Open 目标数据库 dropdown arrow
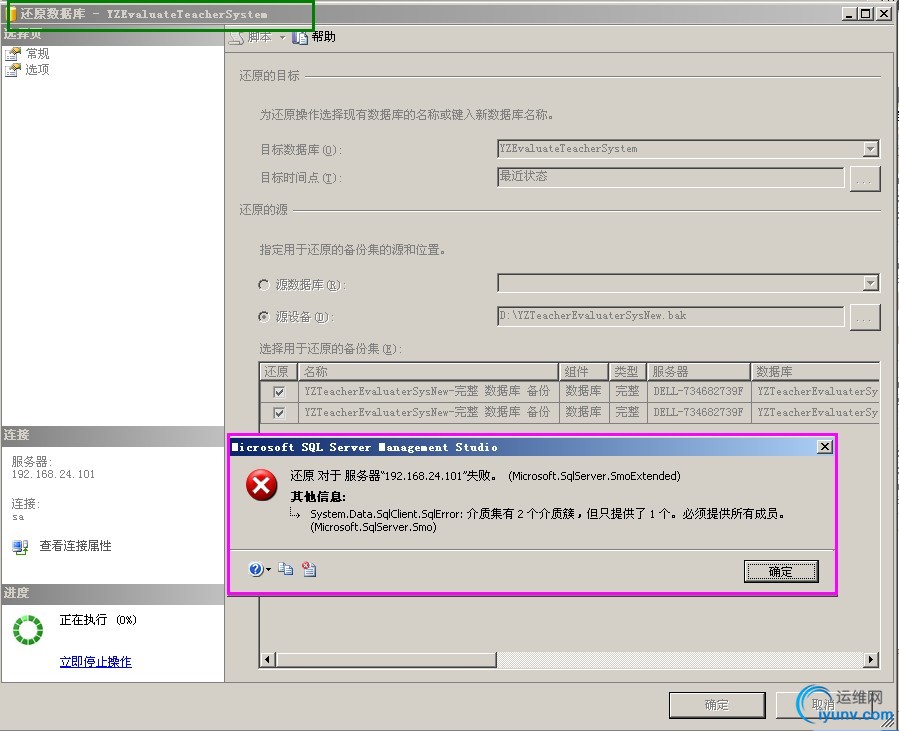899x731 pixels. pos(870,149)
